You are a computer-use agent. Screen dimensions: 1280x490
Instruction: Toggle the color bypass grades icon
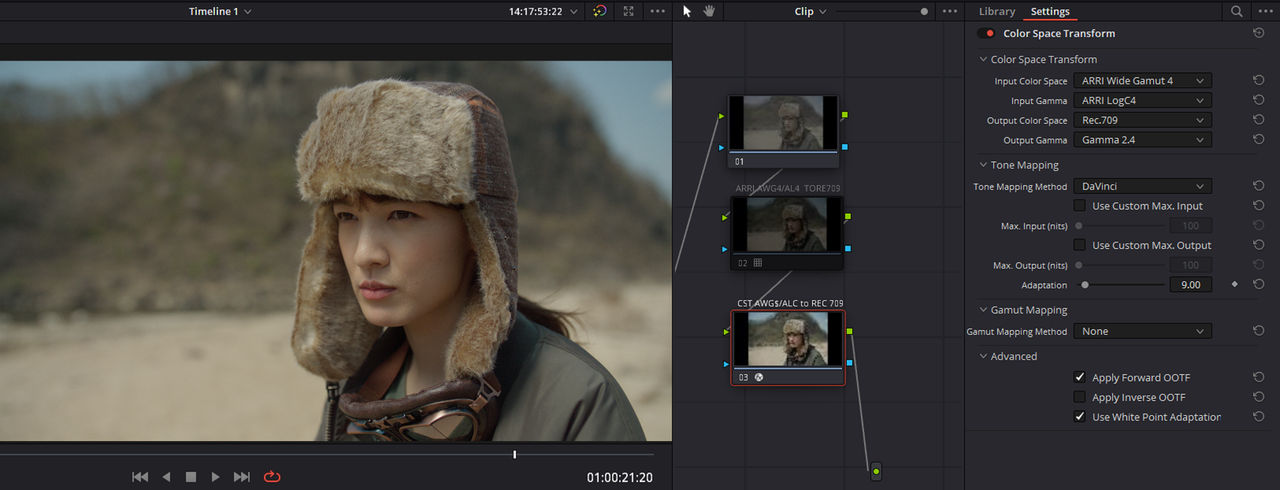click(x=599, y=11)
